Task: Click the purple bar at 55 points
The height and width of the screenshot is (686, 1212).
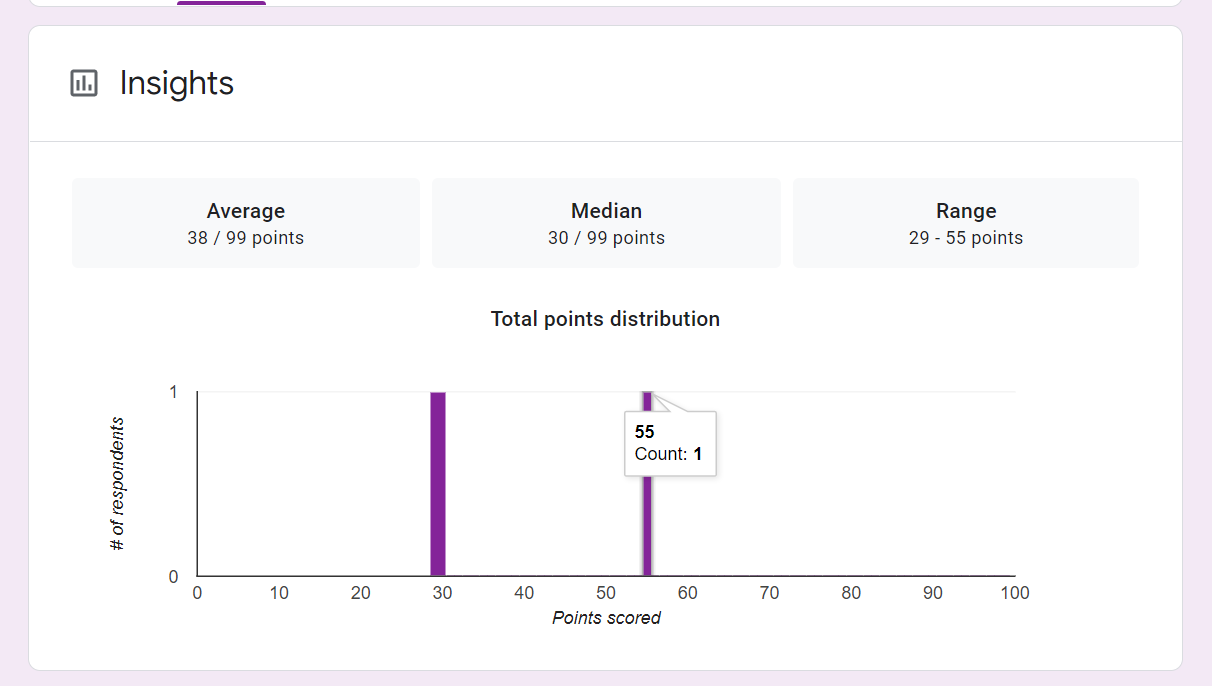Action: tap(647, 520)
